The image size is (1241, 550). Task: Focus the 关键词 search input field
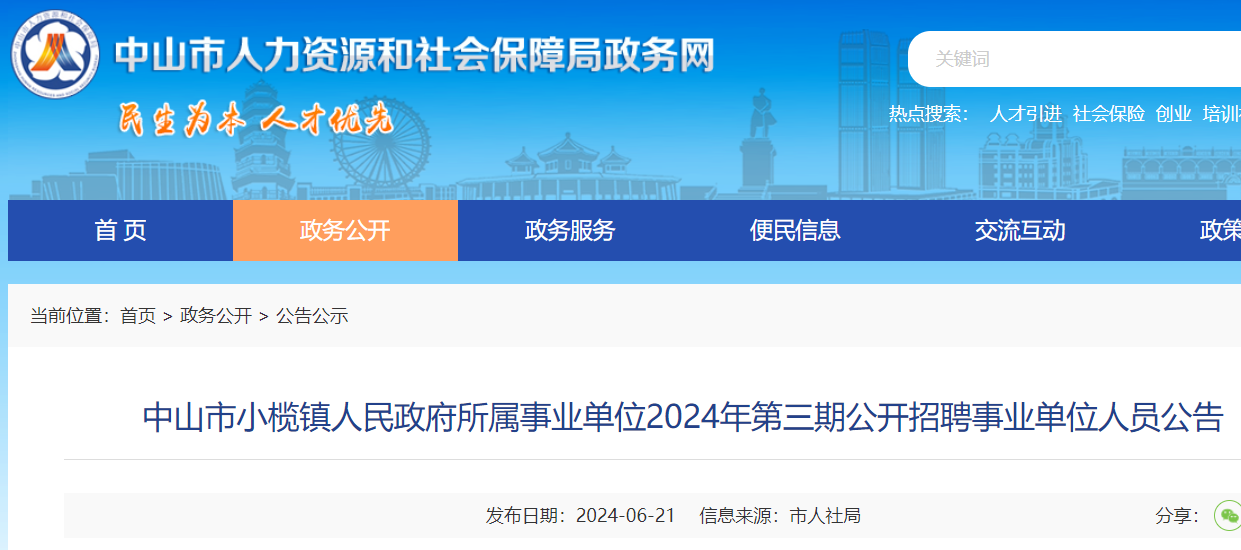pos(1070,59)
